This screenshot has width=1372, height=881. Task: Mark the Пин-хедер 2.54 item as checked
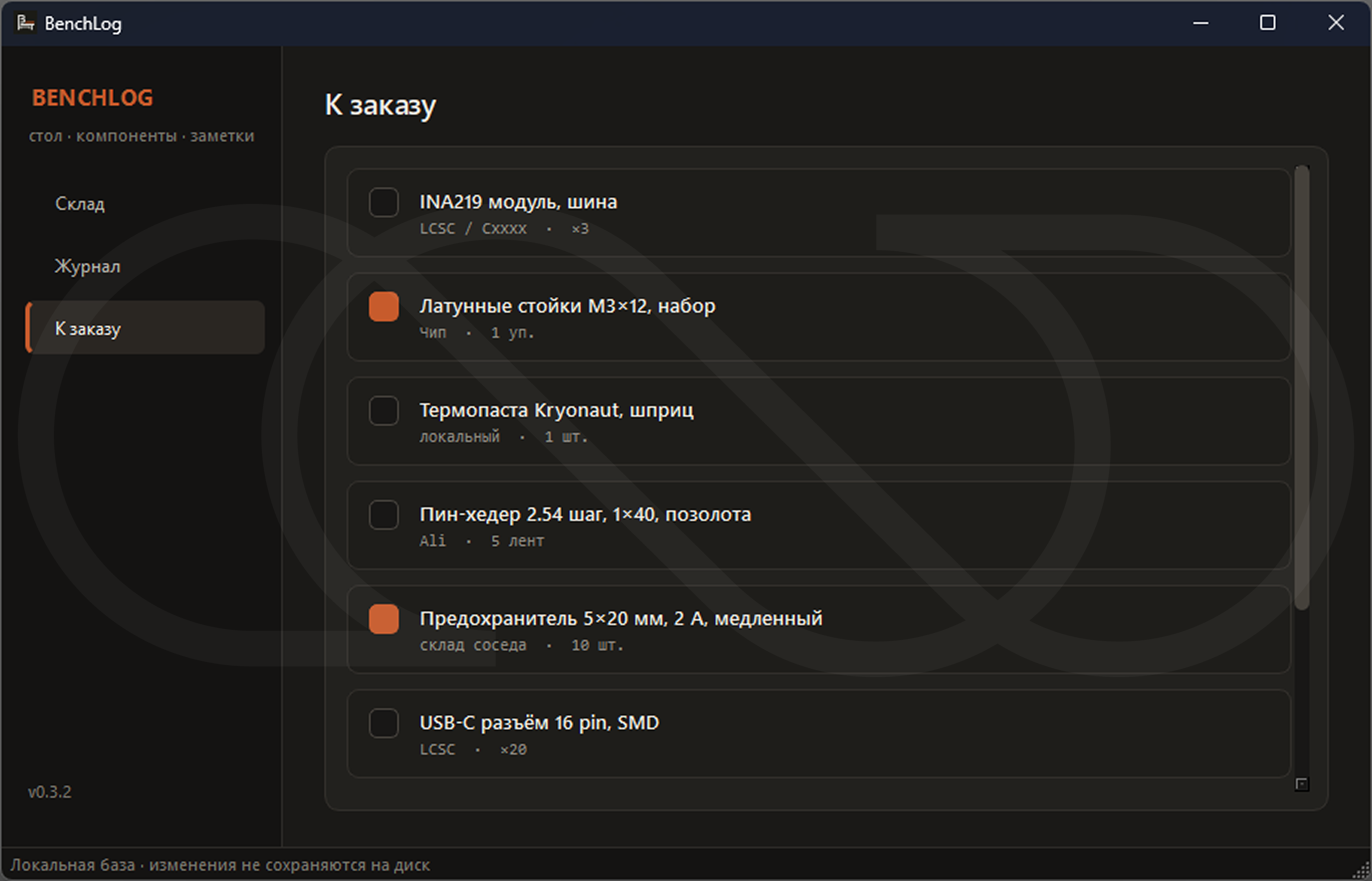[384, 515]
